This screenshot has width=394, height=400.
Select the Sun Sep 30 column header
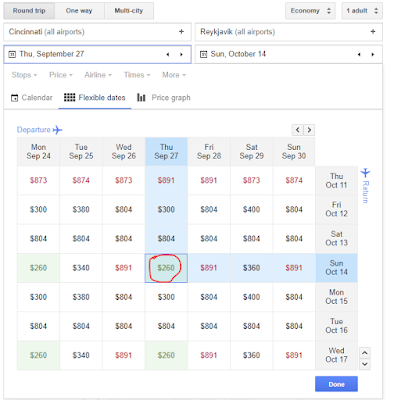(x=294, y=152)
